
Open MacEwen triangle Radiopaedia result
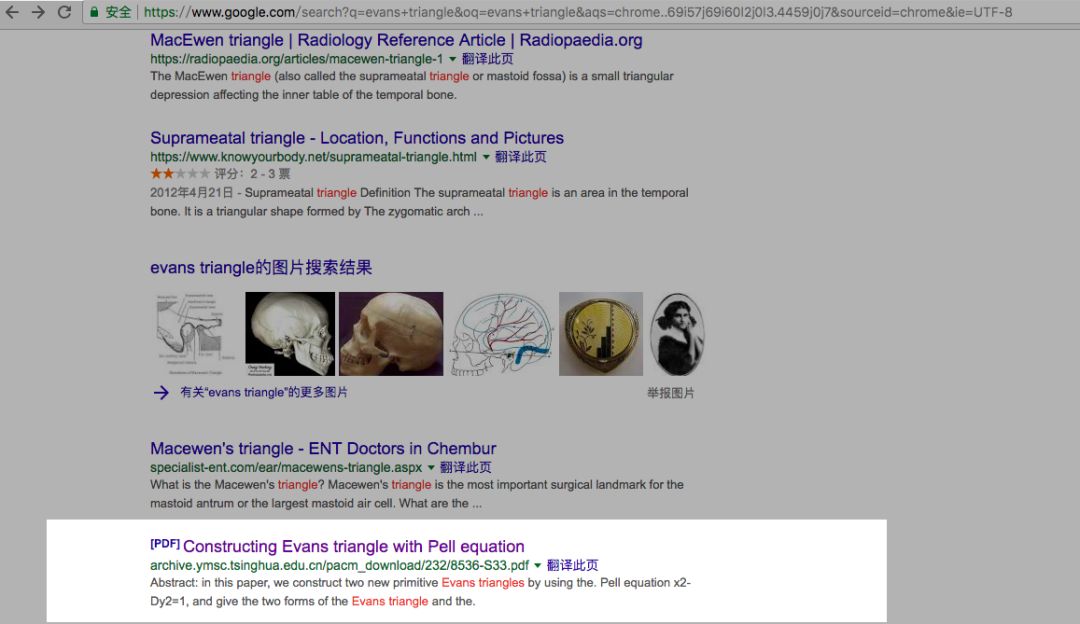click(x=396, y=41)
